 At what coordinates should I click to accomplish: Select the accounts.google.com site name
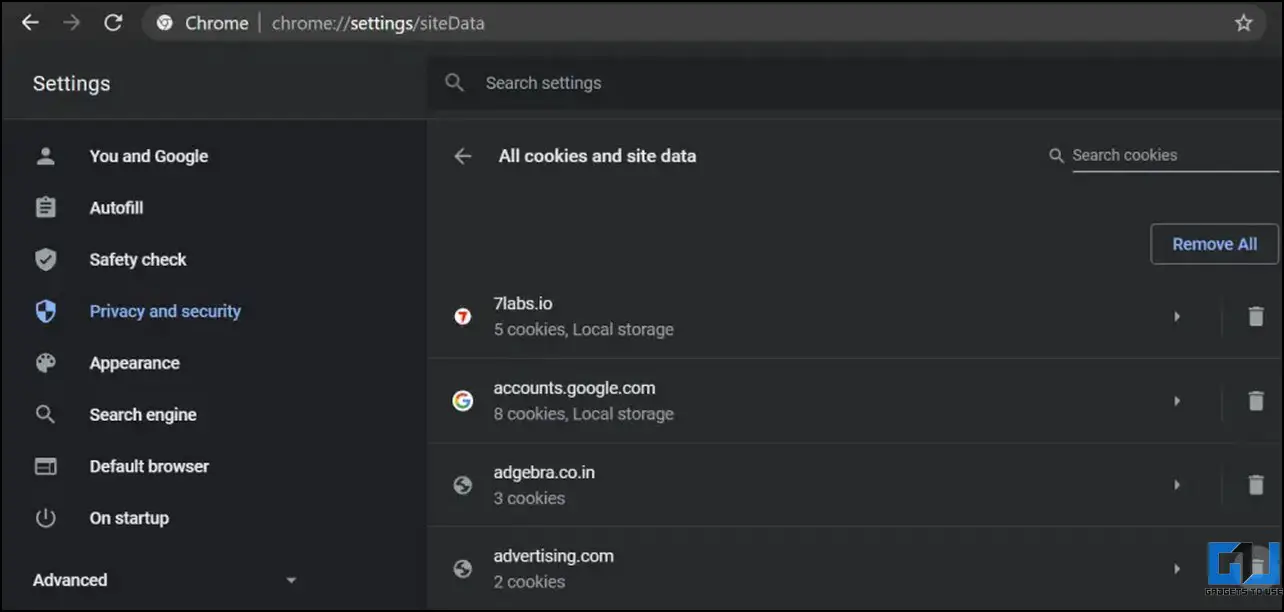click(574, 388)
